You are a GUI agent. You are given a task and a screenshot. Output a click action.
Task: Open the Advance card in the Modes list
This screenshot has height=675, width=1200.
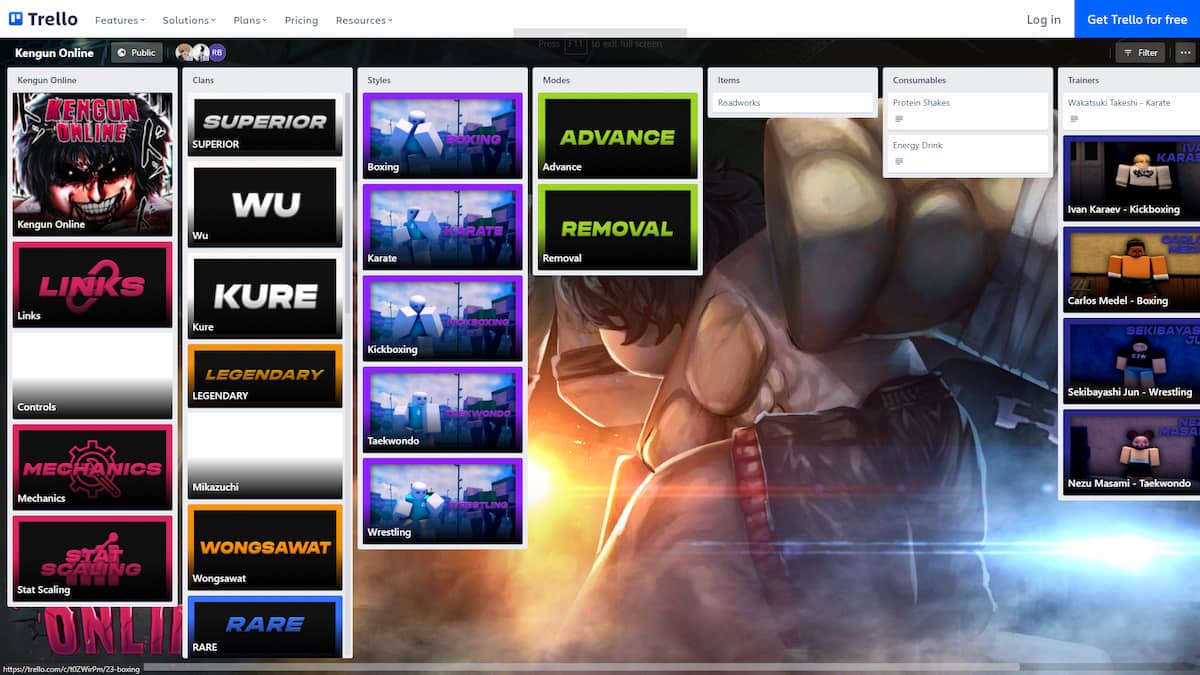pos(616,133)
